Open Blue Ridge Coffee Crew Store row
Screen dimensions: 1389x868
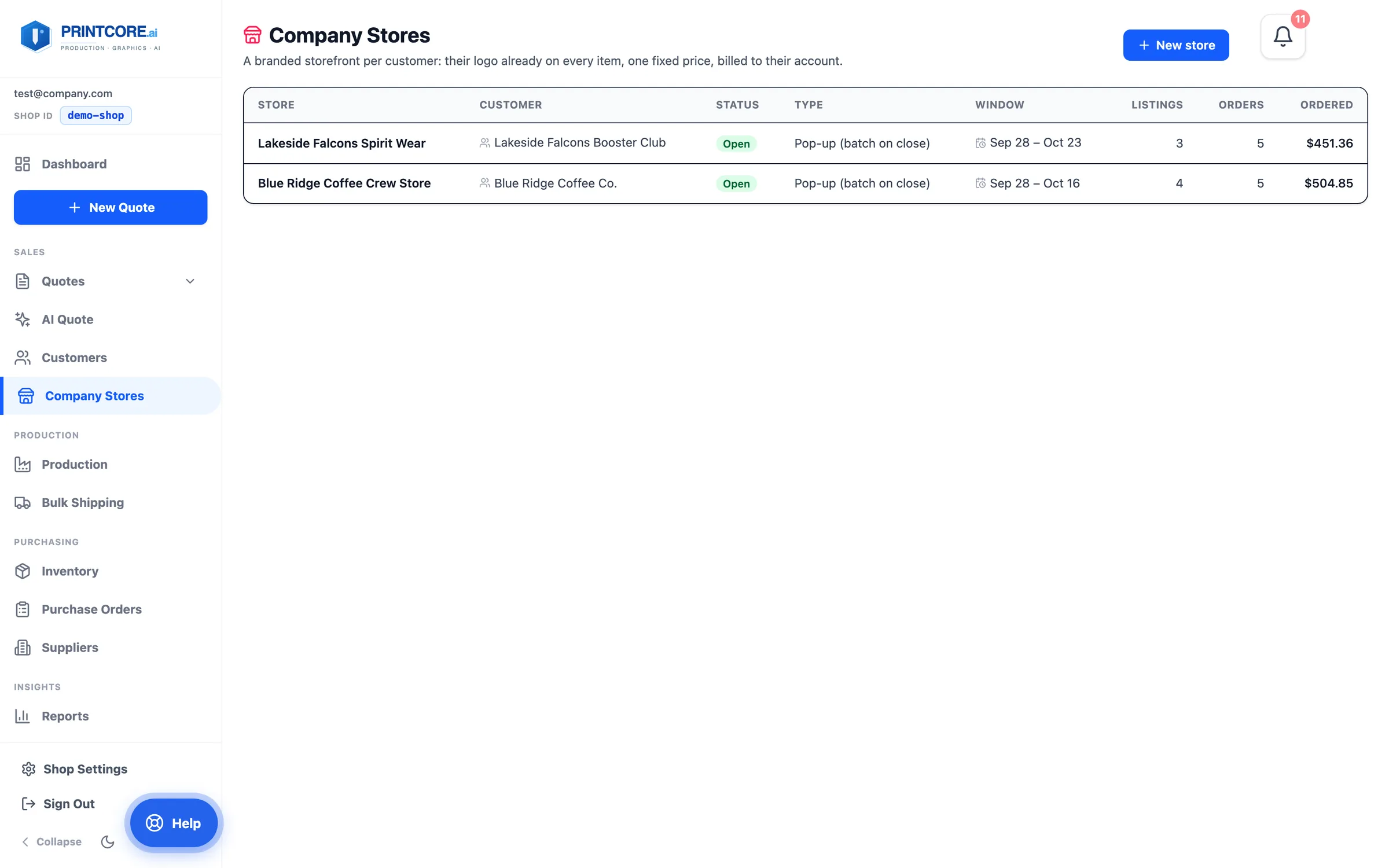[805, 183]
